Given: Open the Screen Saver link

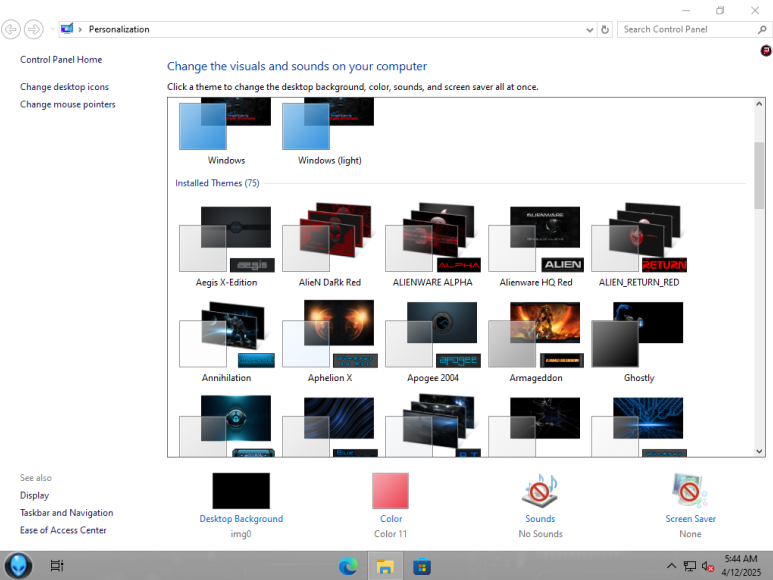Looking at the screenshot, I should (x=690, y=519).
